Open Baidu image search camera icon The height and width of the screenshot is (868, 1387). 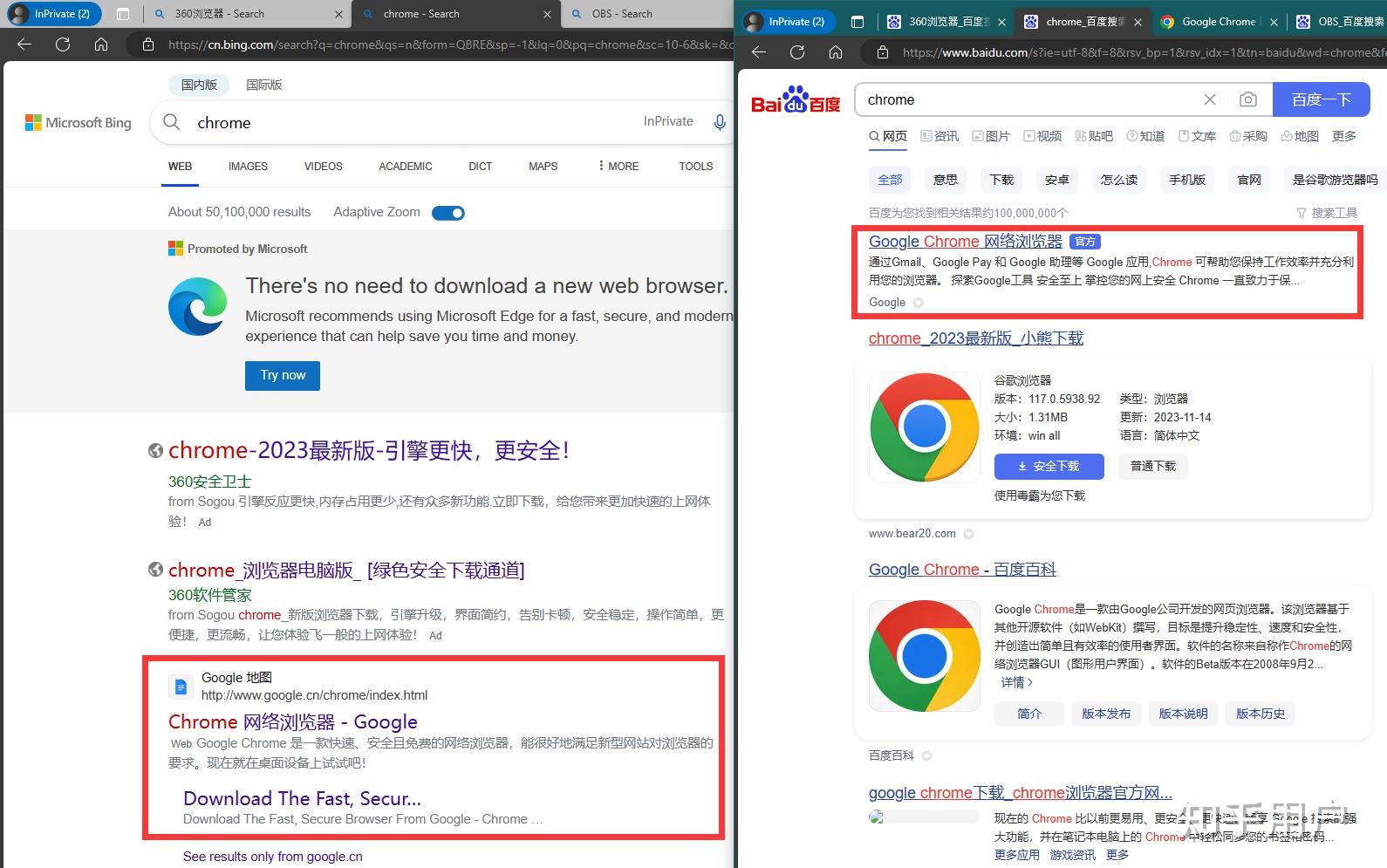1248,99
